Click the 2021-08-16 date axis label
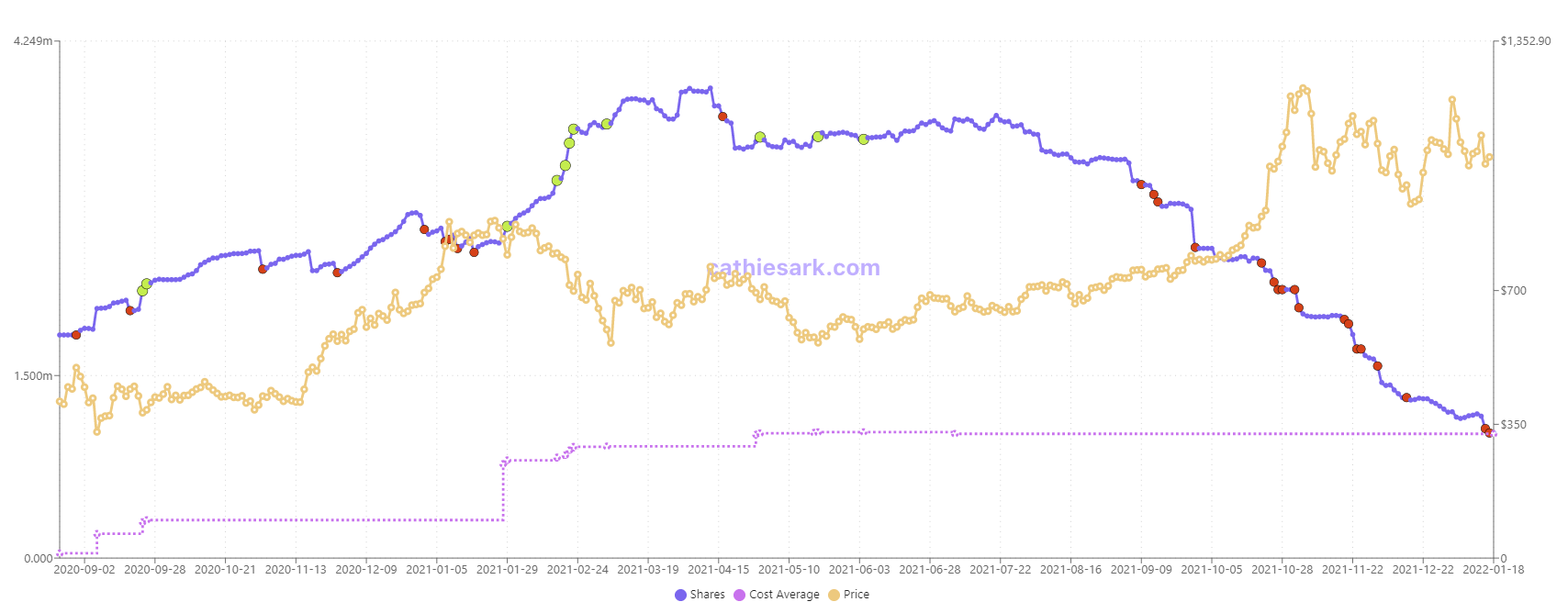This screenshot has height=613, width=1568. (1070, 570)
